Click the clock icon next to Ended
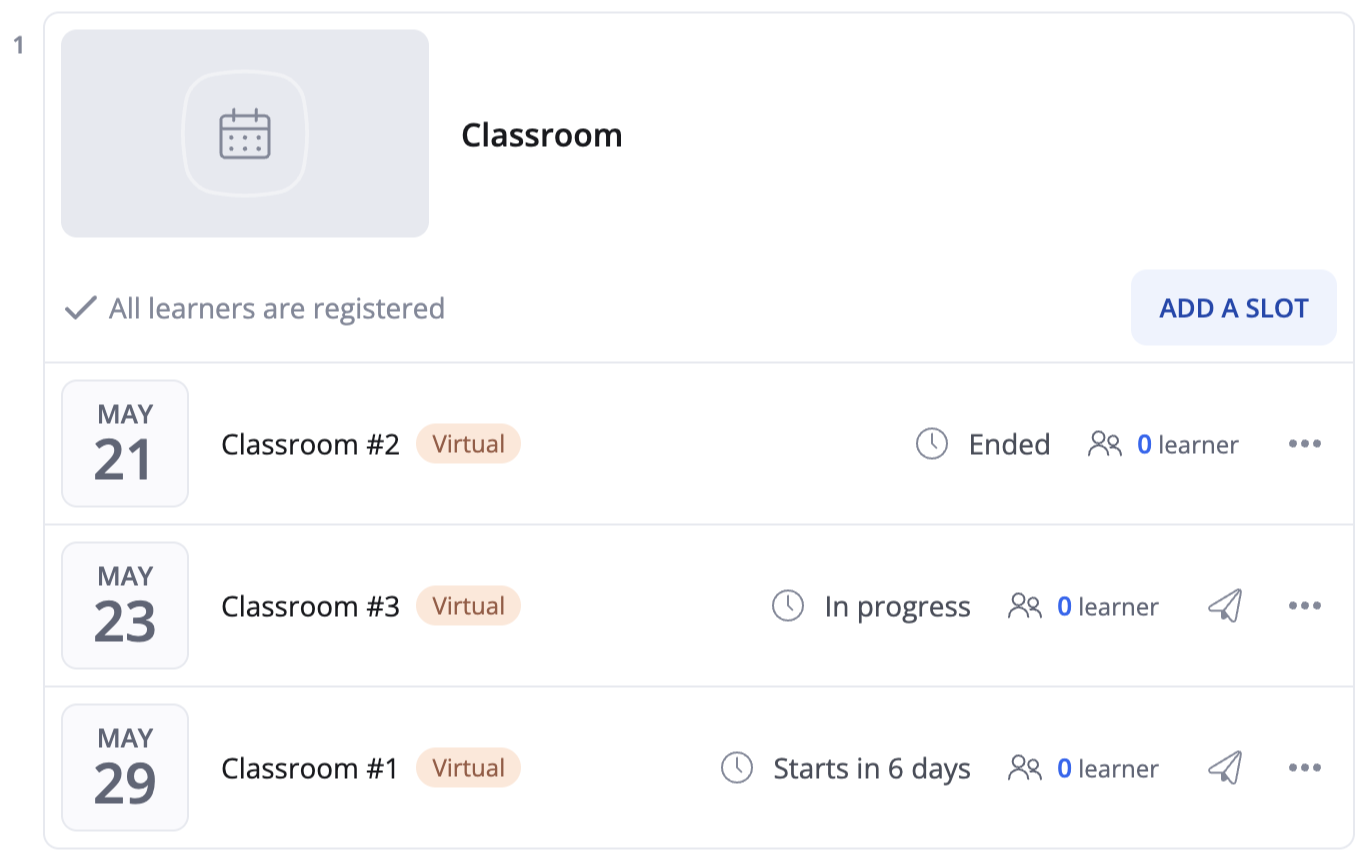1367x860 pixels. coord(932,444)
